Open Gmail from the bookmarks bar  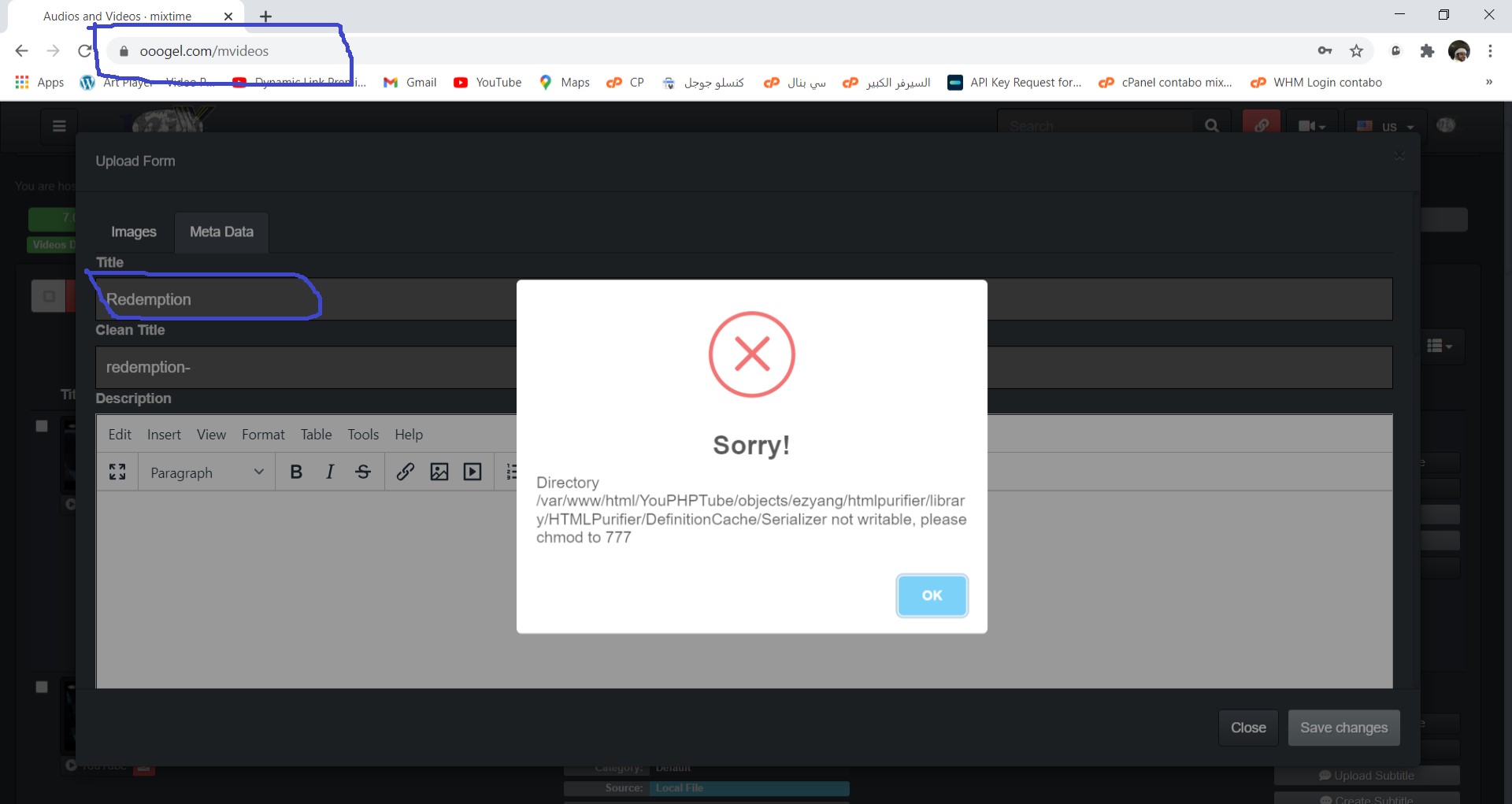(409, 82)
